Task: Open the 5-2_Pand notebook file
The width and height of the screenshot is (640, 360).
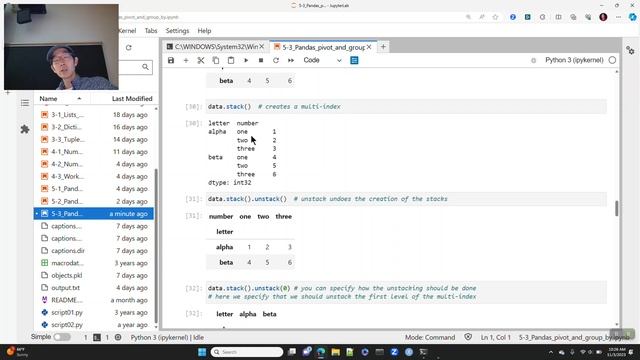Action: pyautogui.click(x=94, y=202)
